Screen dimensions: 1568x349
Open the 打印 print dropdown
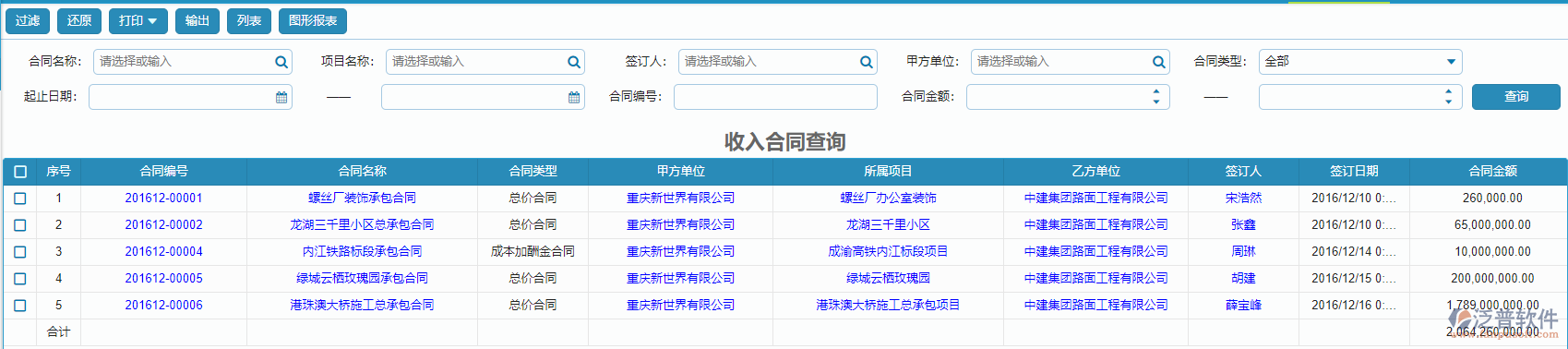tap(138, 20)
